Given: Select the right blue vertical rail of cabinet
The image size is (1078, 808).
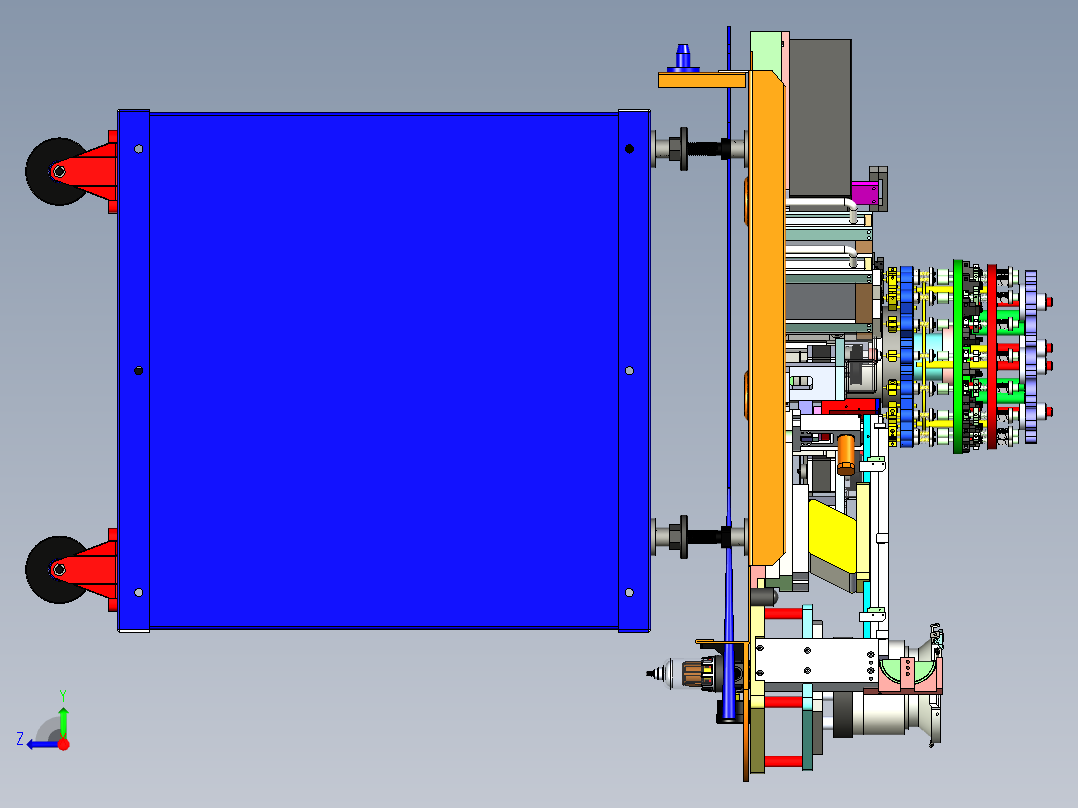Looking at the screenshot, I should coord(634,371).
